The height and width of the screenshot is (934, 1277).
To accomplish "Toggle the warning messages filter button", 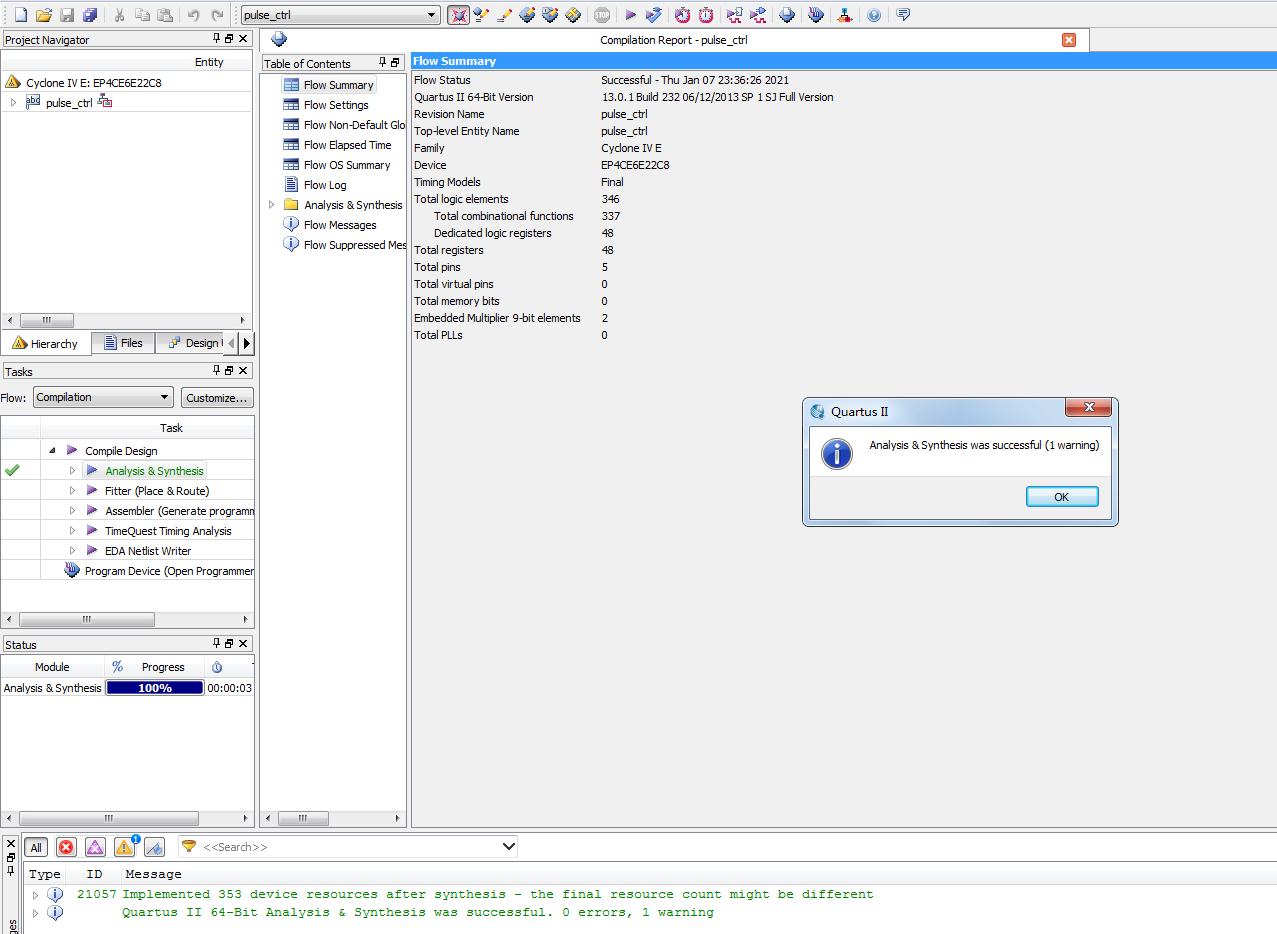I will (124, 847).
